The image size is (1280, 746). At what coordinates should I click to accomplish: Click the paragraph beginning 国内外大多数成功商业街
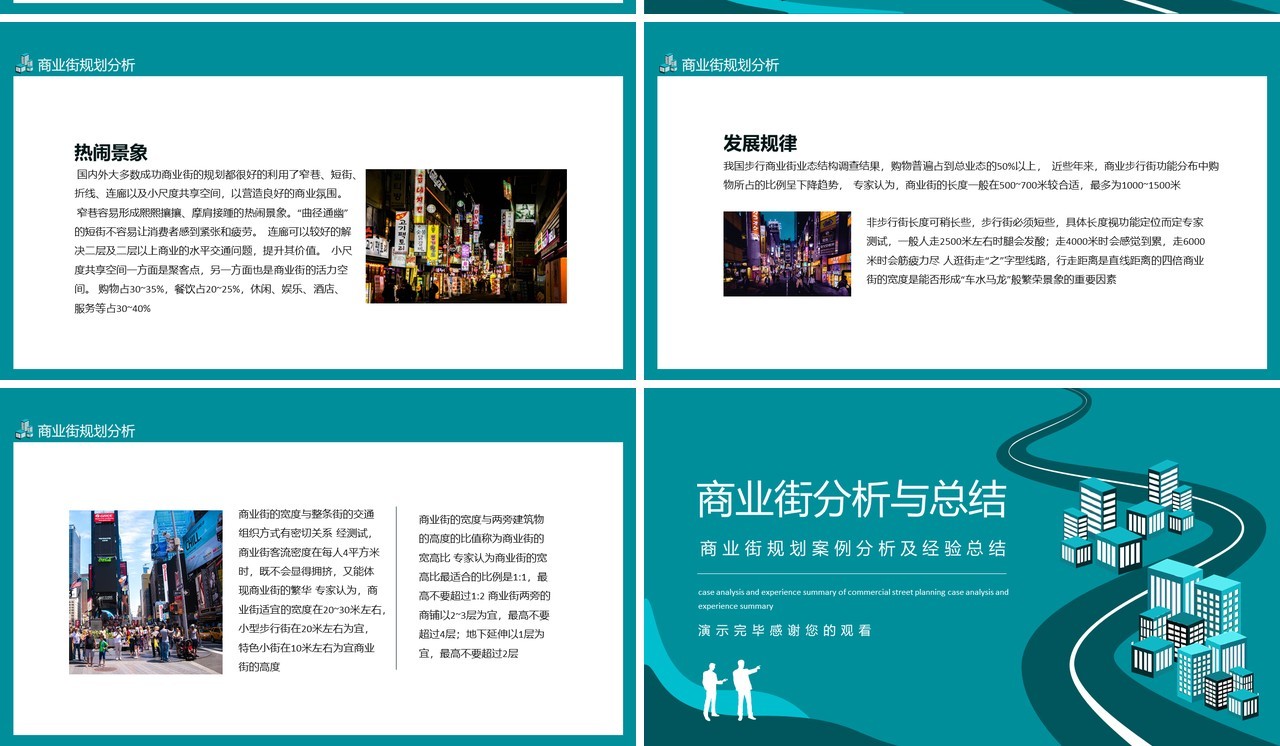pyautogui.click(x=214, y=241)
